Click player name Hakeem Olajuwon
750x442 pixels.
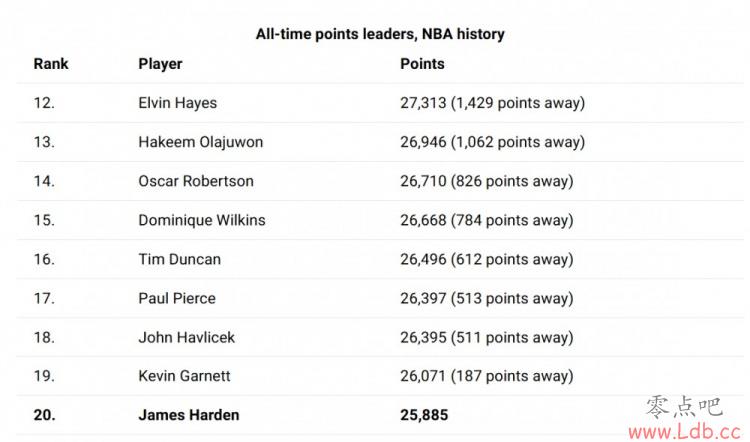click(201, 142)
